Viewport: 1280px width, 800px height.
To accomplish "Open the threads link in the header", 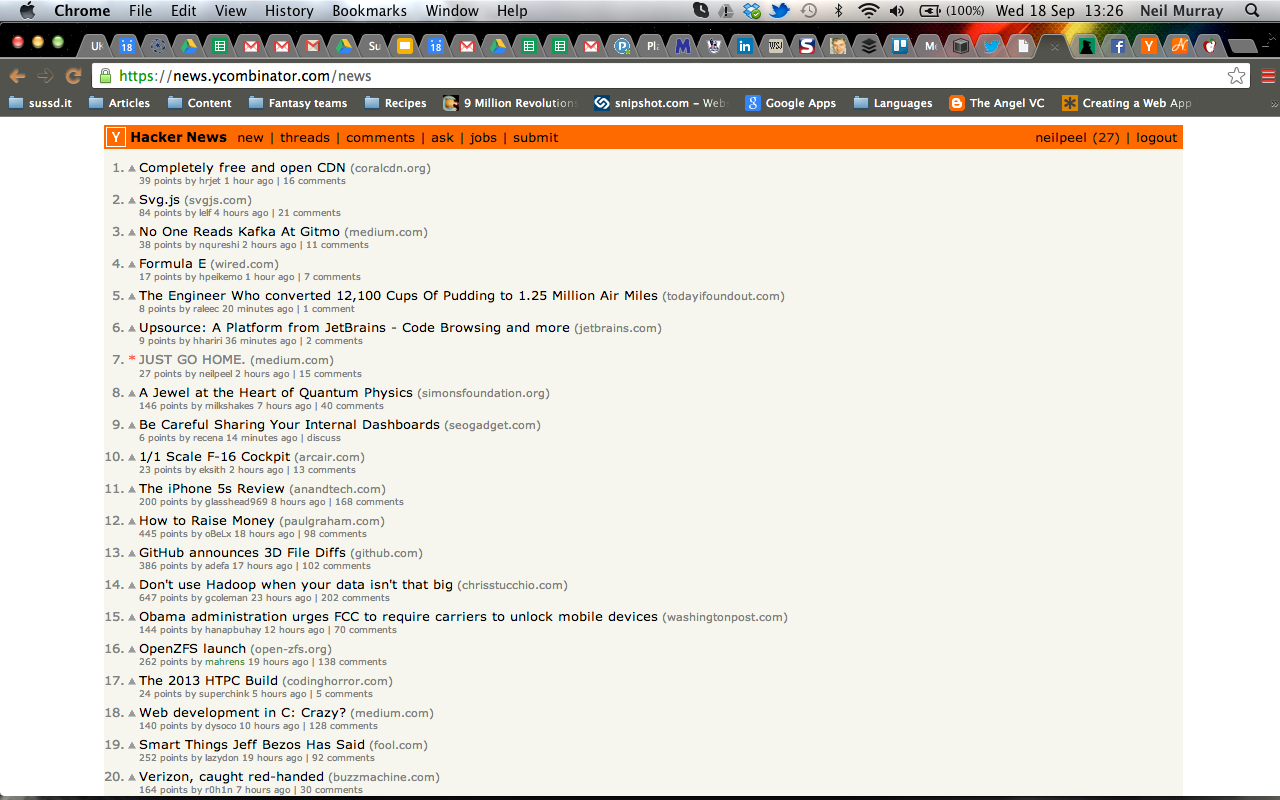I will [x=305, y=138].
